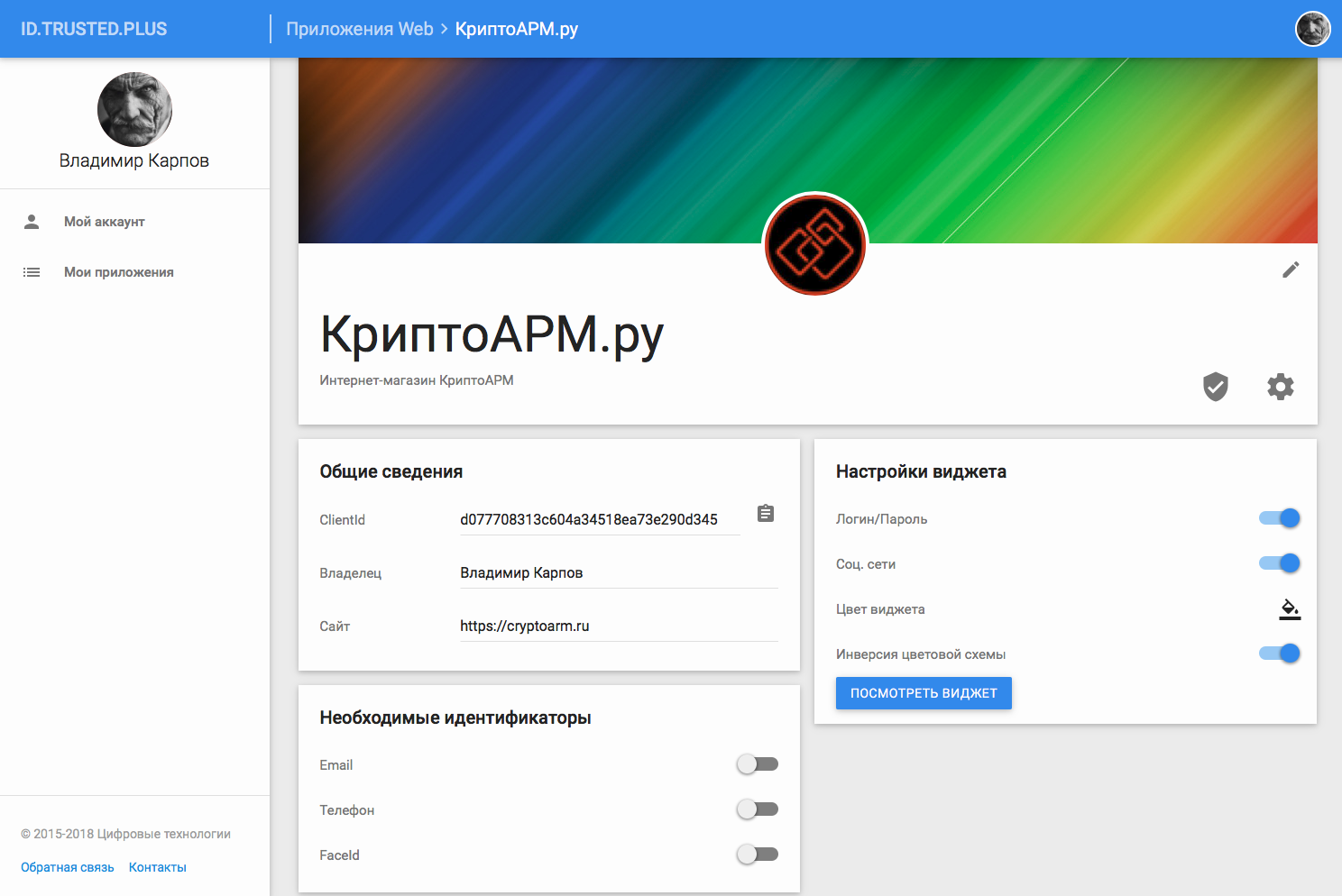Click Интернет-магазин КриптоАРМ description
Screen dimensions: 1342x896
417,380
